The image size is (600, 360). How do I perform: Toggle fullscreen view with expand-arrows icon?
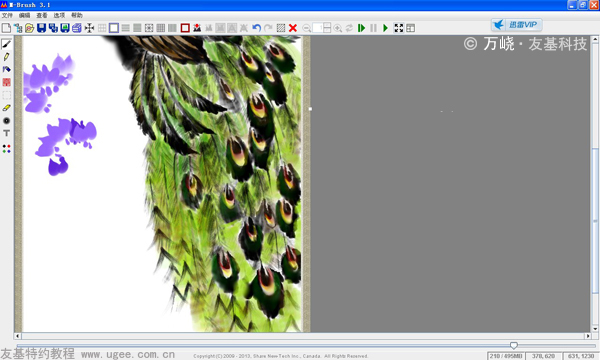(x=398, y=28)
